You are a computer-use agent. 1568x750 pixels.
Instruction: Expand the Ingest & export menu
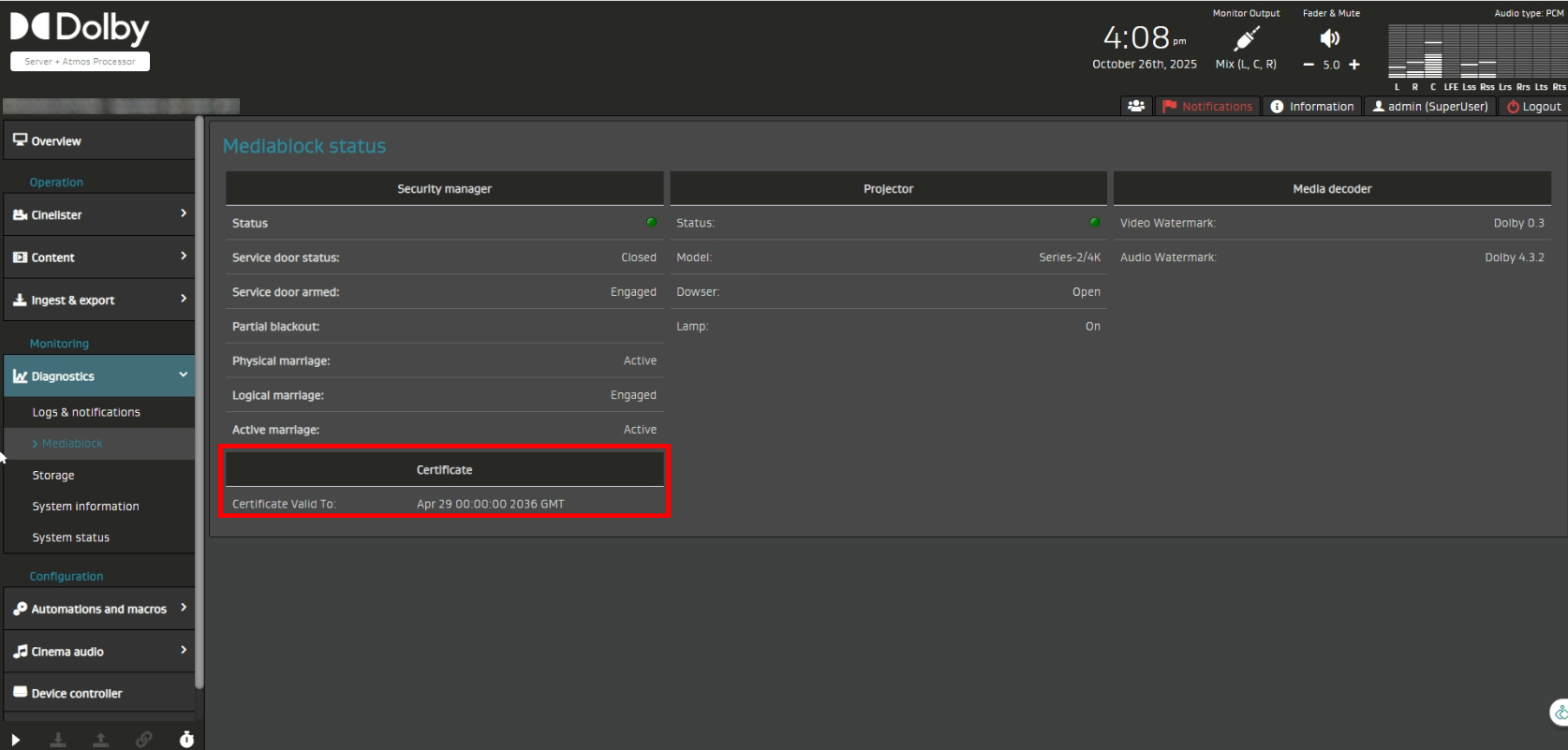tap(98, 300)
